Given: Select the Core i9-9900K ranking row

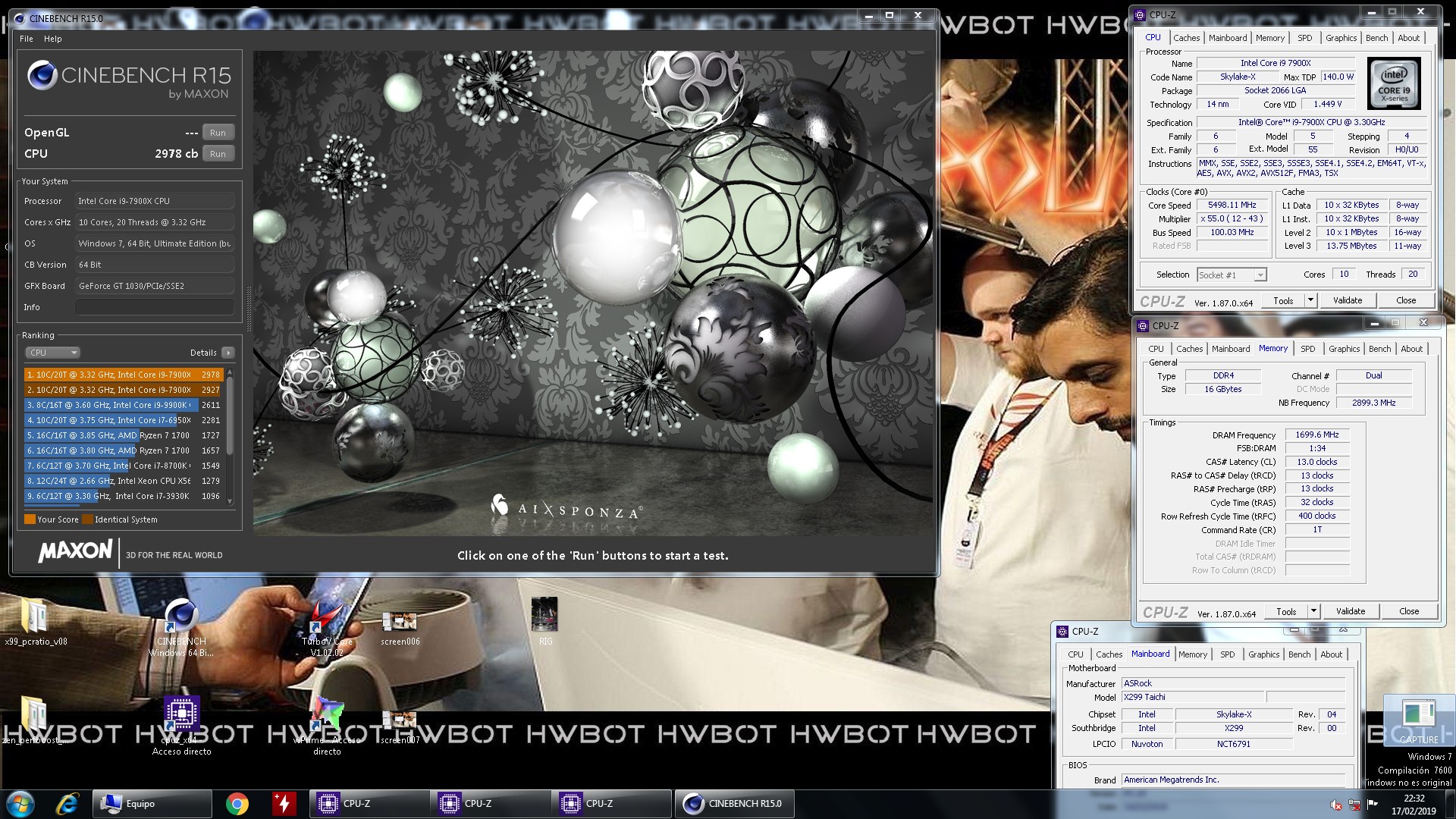Looking at the screenshot, I should [x=123, y=405].
